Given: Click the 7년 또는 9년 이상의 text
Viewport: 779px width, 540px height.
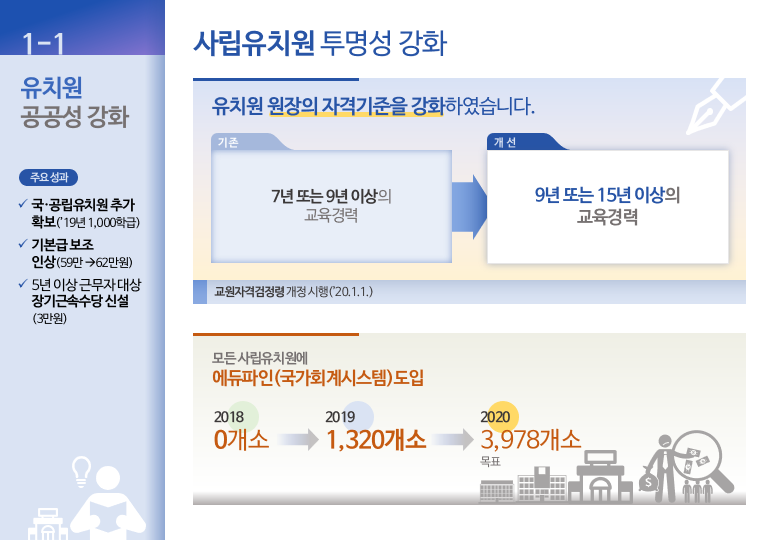Looking at the screenshot, I should click(331, 196).
